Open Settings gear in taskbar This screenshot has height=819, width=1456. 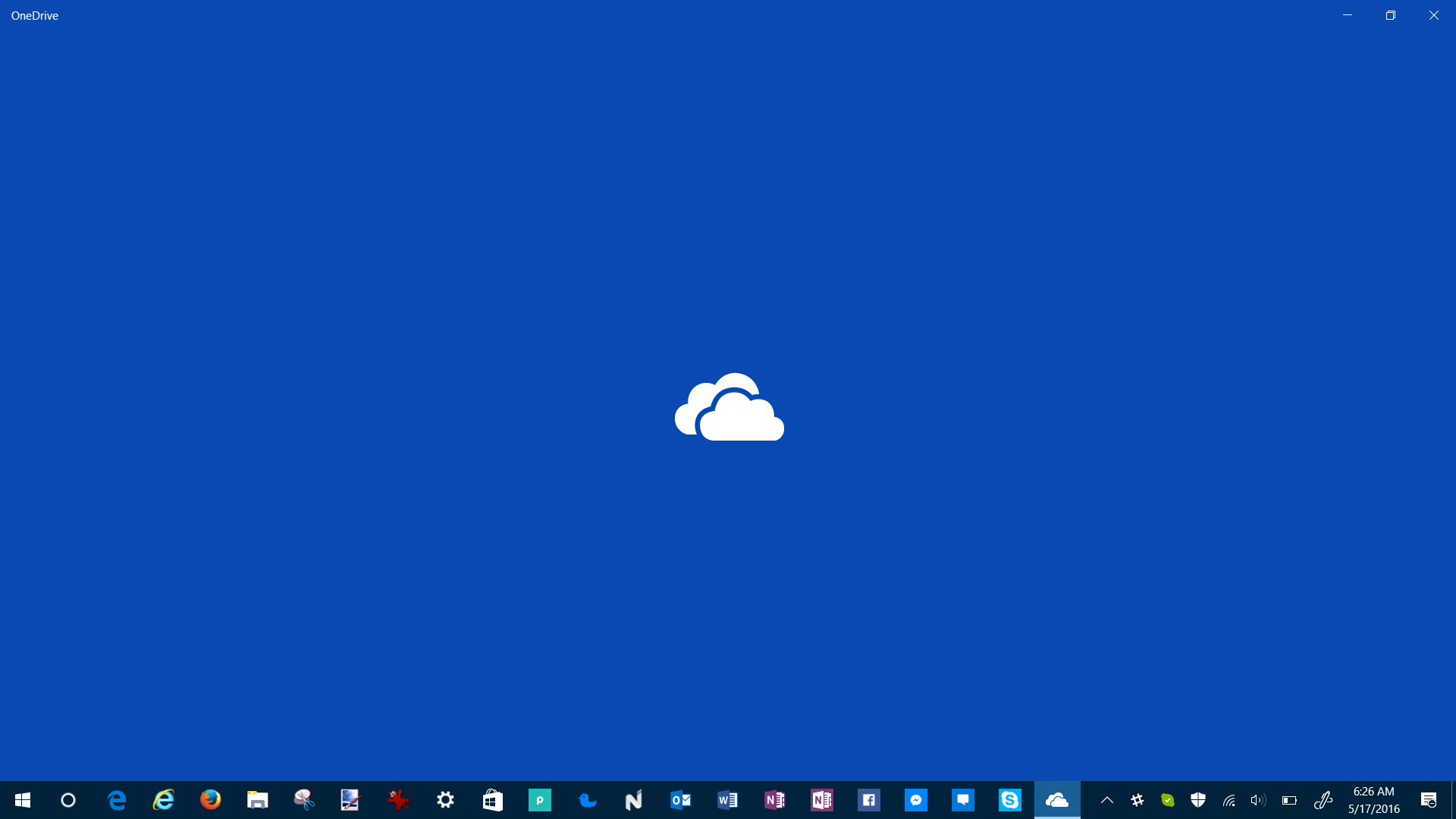(445, 800)
